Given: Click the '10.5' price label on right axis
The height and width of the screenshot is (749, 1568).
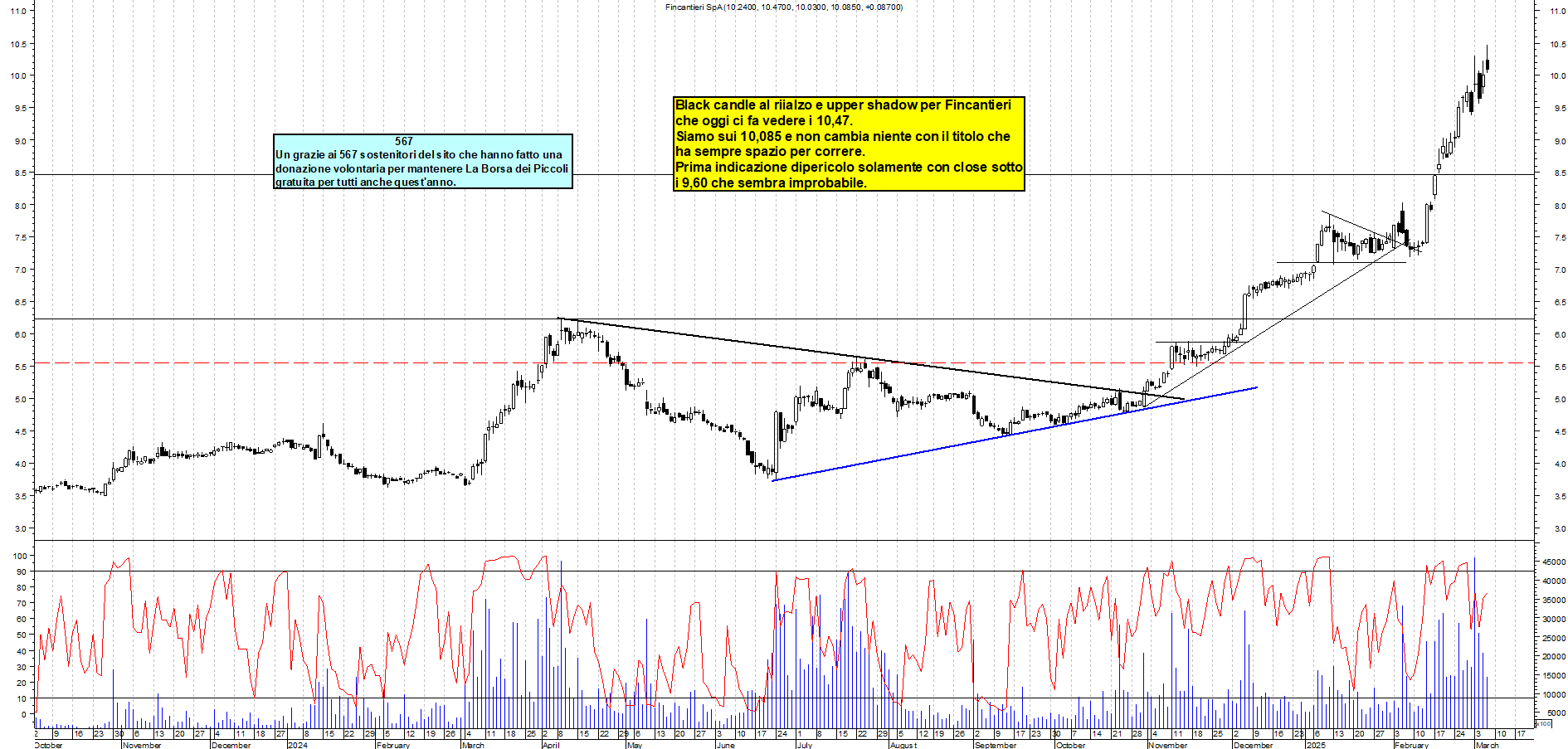Looking at the screenshot, I should 1558,45.
